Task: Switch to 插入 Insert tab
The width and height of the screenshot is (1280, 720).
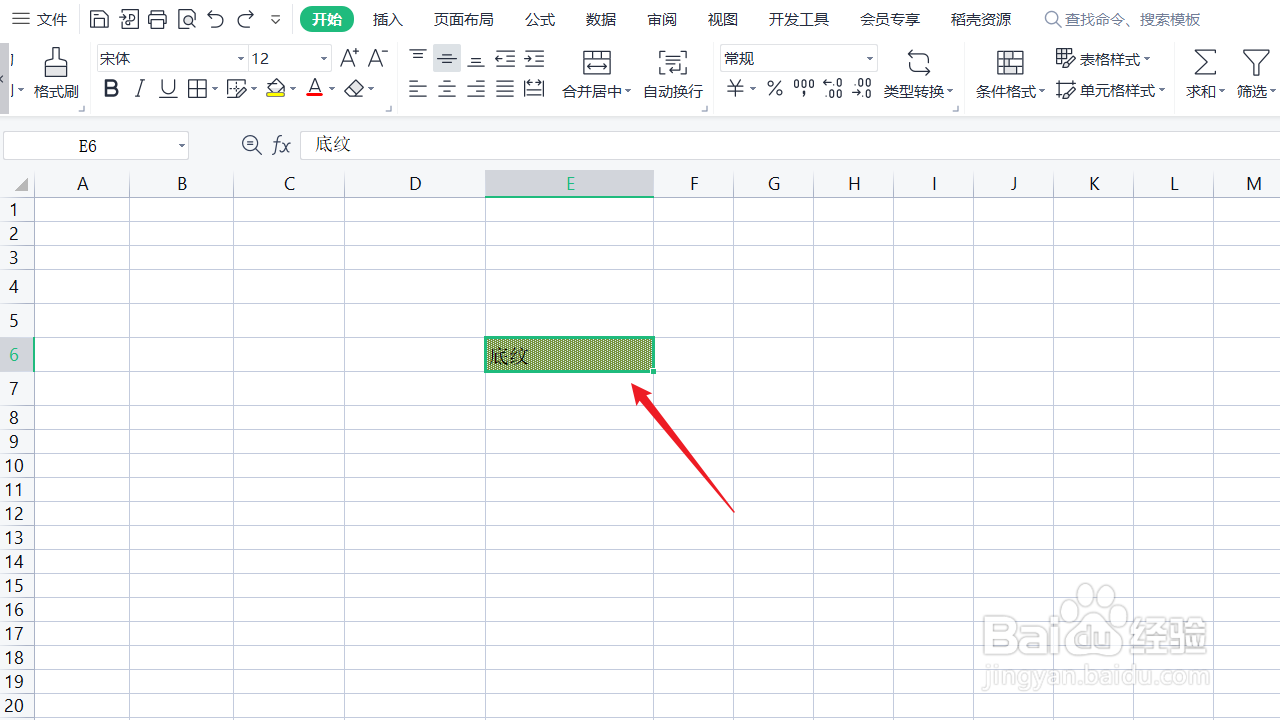Action: point(388,19)
